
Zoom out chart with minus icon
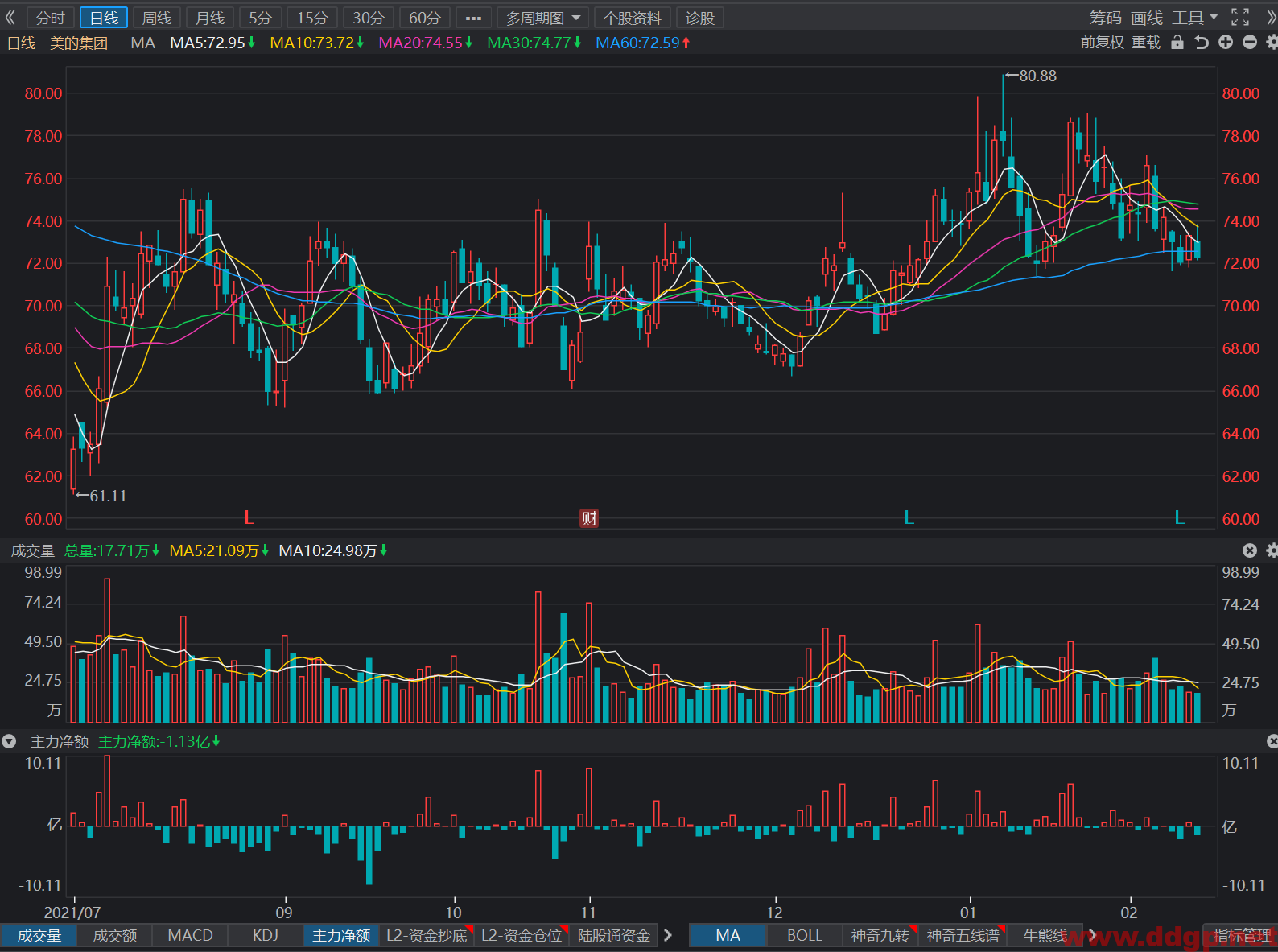click(1250, 43)
